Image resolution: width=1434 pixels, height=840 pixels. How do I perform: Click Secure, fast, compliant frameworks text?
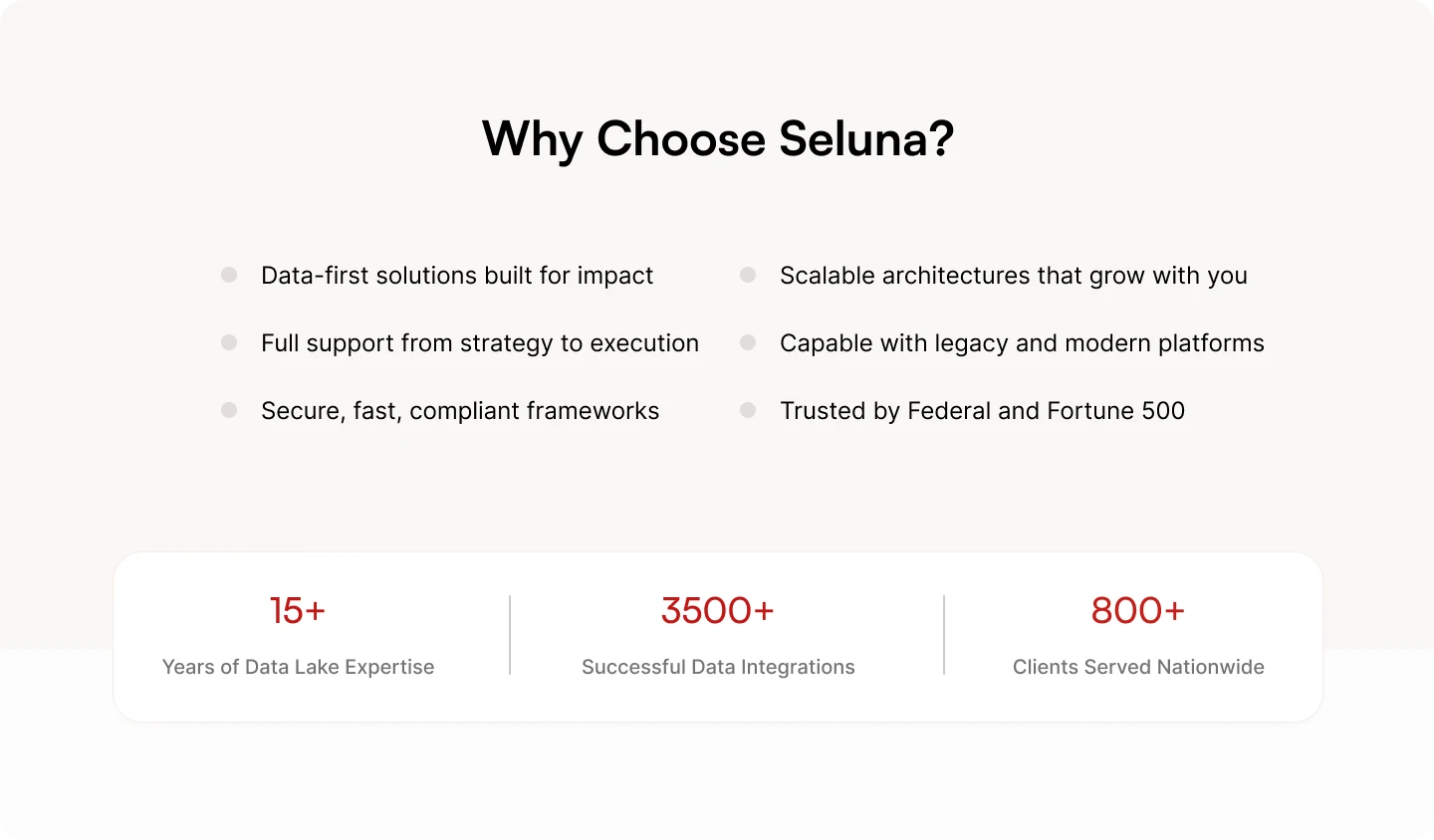coord(460,411)
